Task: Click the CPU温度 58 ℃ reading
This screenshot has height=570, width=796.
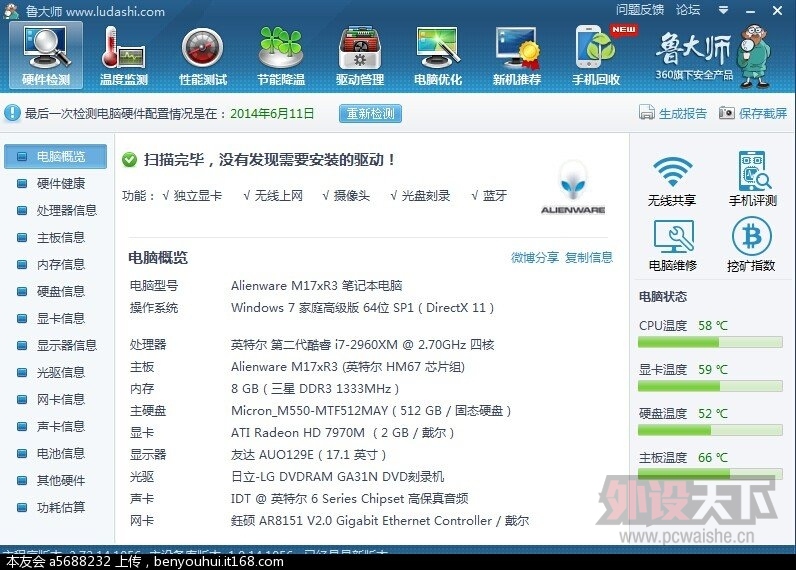Action: [x=683, y=325]
